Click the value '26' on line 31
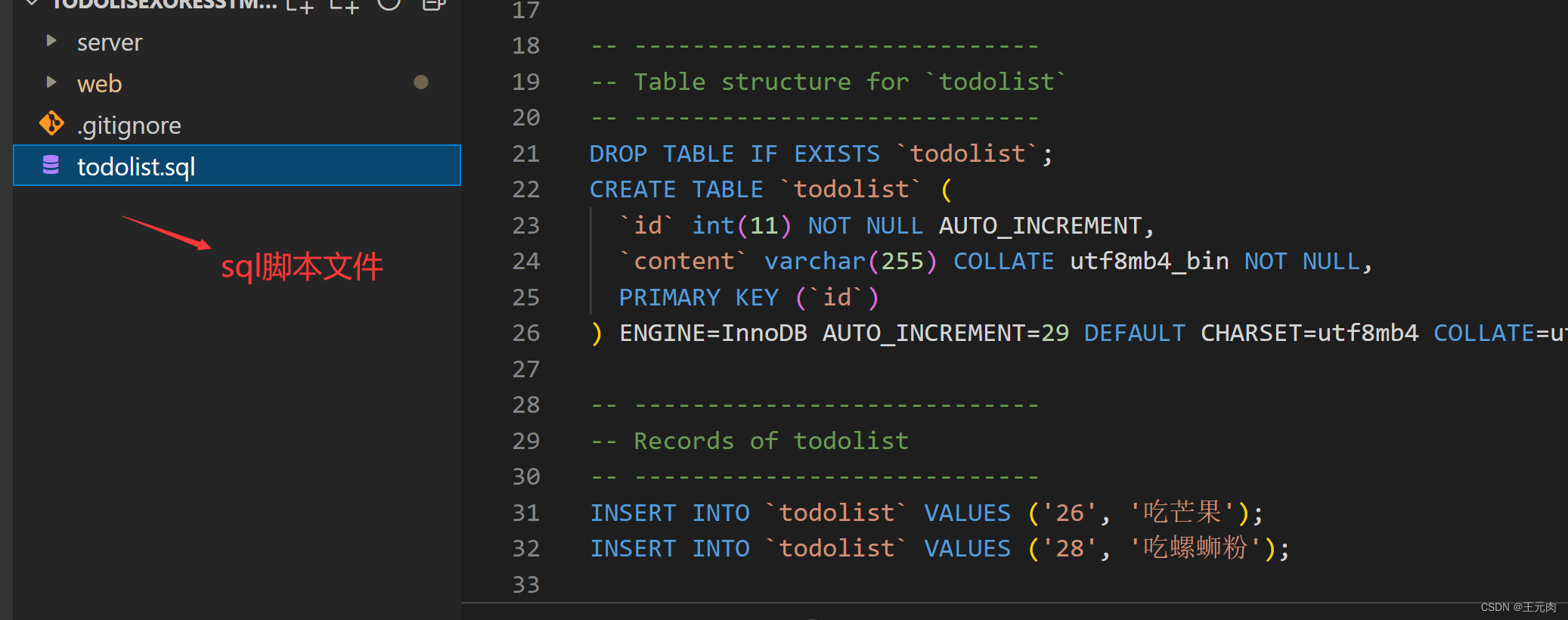The width and height of the screenshot is (1568, 620). pos(1069,513)
